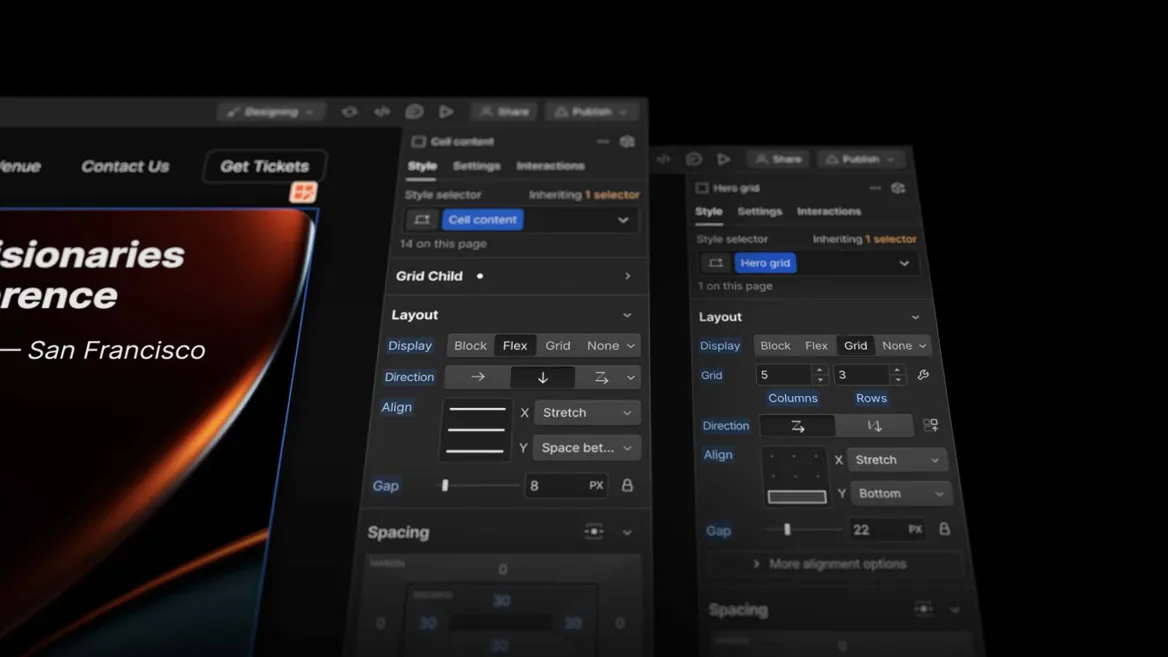Set display to Block in Hero grid panel

(775, 346)
